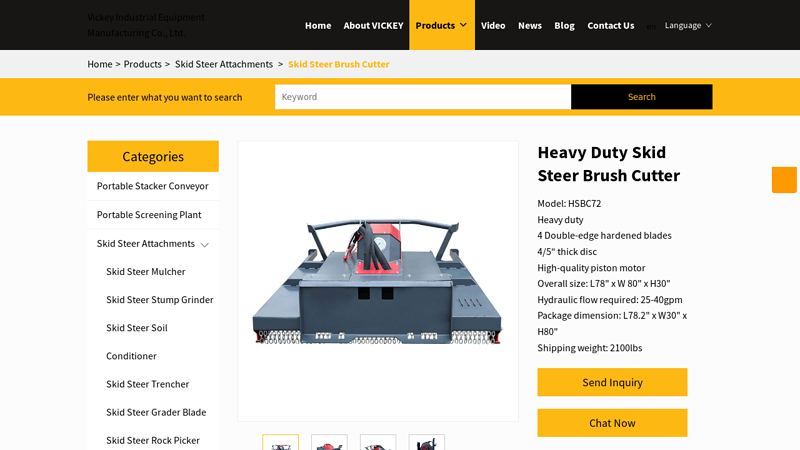The image size is (800, 450).
Task: Expand the Products dropdown menu
Action: point(441,25)
